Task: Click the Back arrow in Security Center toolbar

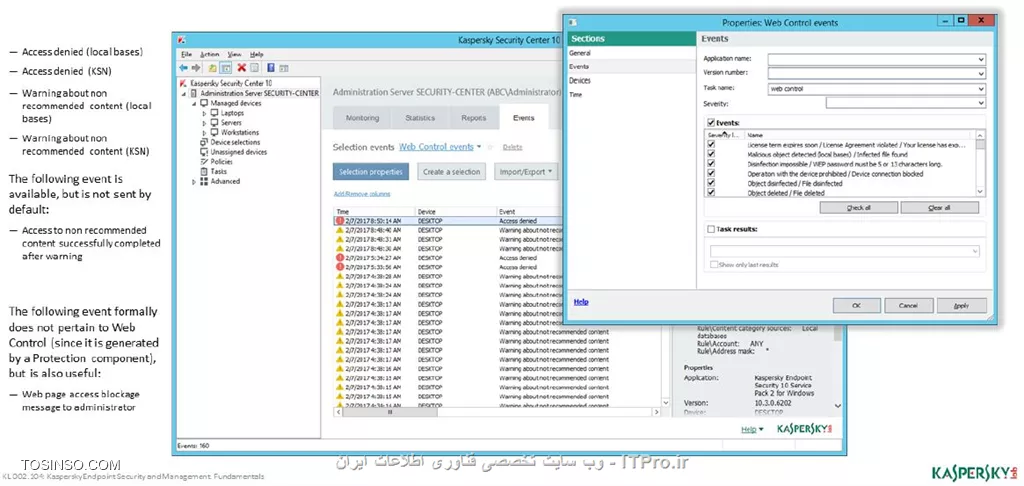Action: [x=184, y=67]
